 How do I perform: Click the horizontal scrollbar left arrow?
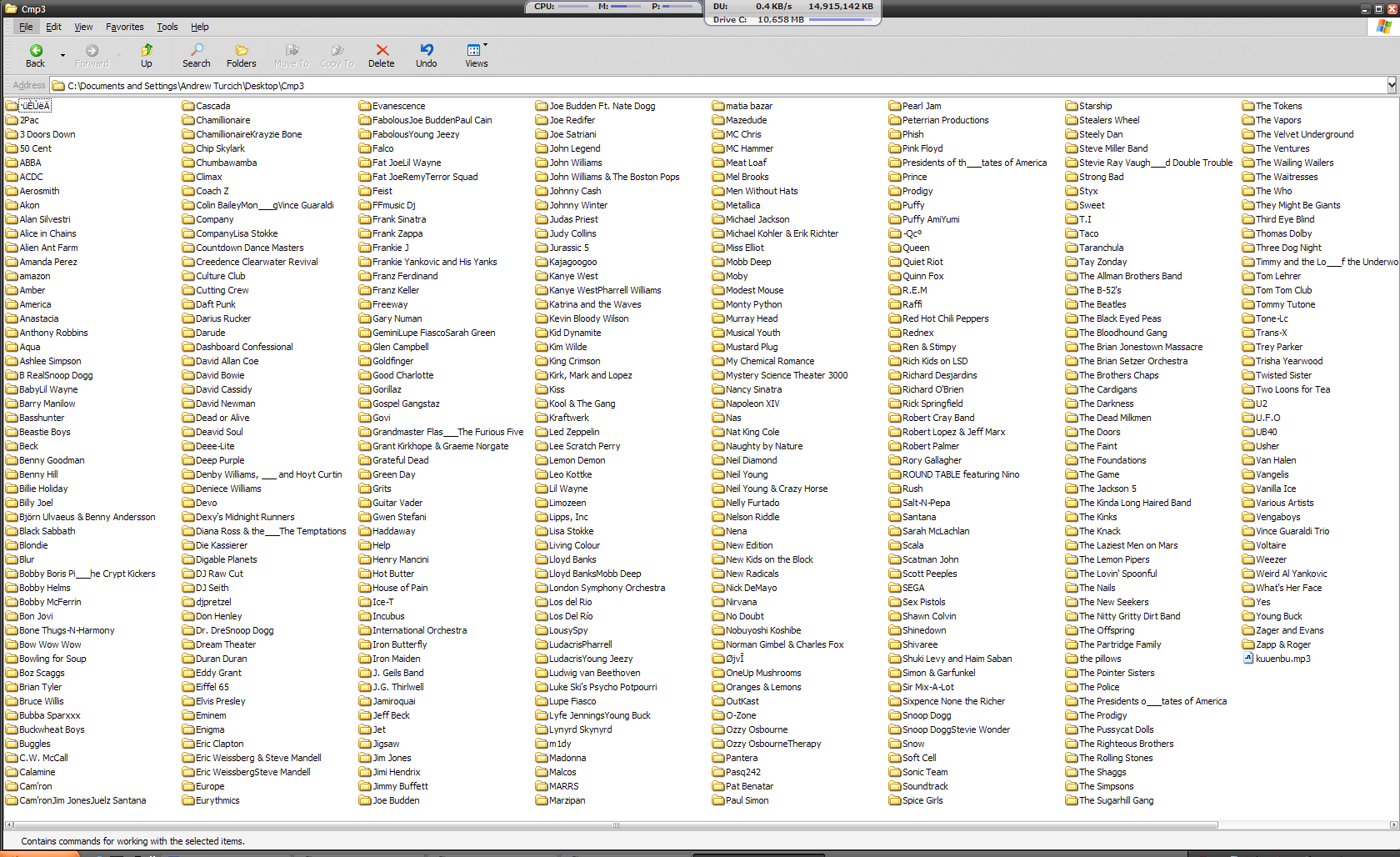[8, 825]
